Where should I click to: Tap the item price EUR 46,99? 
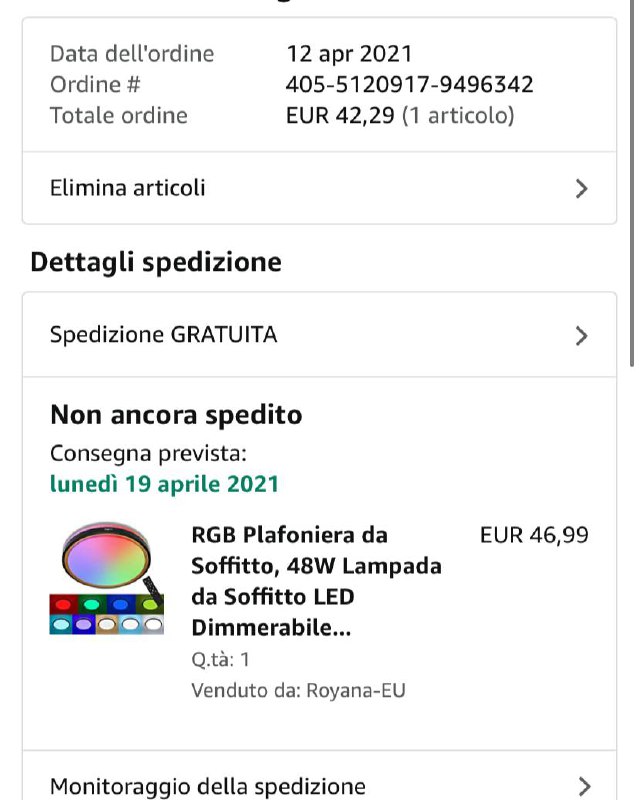point(534,535)
